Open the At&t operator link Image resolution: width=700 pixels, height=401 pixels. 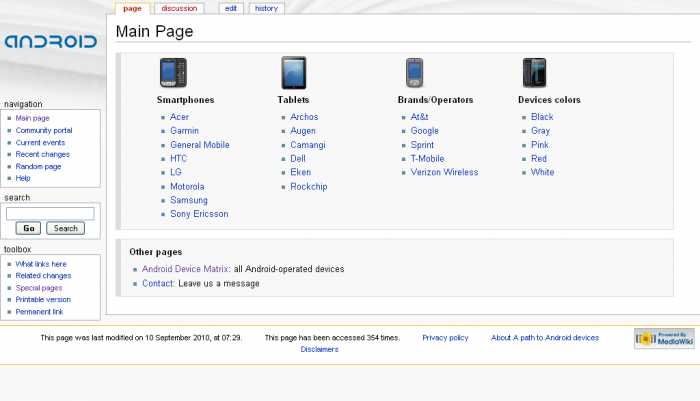pos(419,117)
